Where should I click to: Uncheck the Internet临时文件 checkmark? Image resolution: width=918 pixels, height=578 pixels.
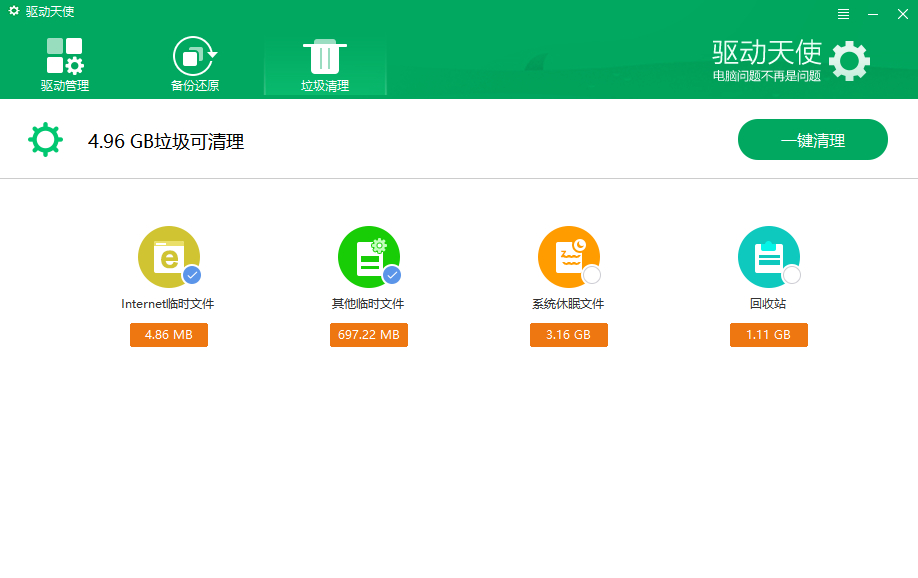click(x=192, y=275)
